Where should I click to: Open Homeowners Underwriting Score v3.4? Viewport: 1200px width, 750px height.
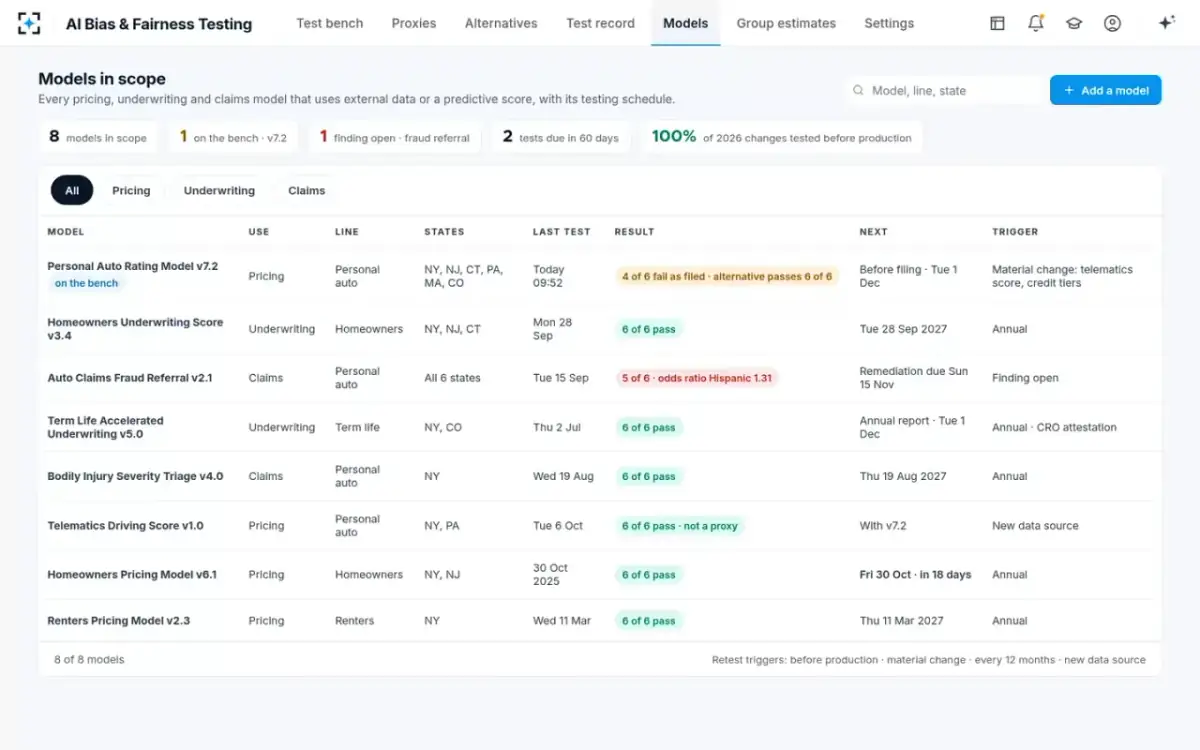135,329
